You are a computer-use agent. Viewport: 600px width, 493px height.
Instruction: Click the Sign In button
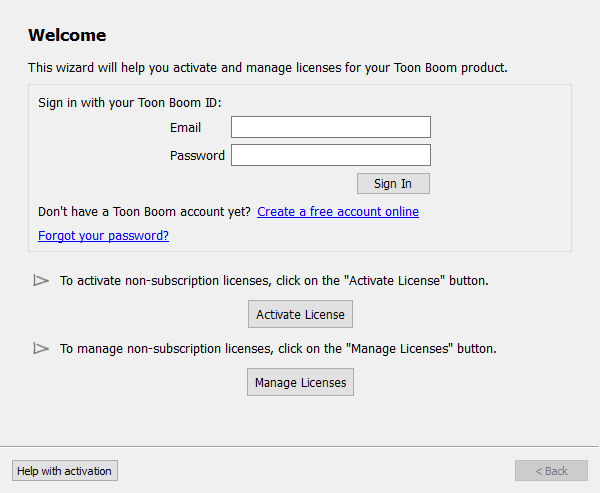point(393,184)
